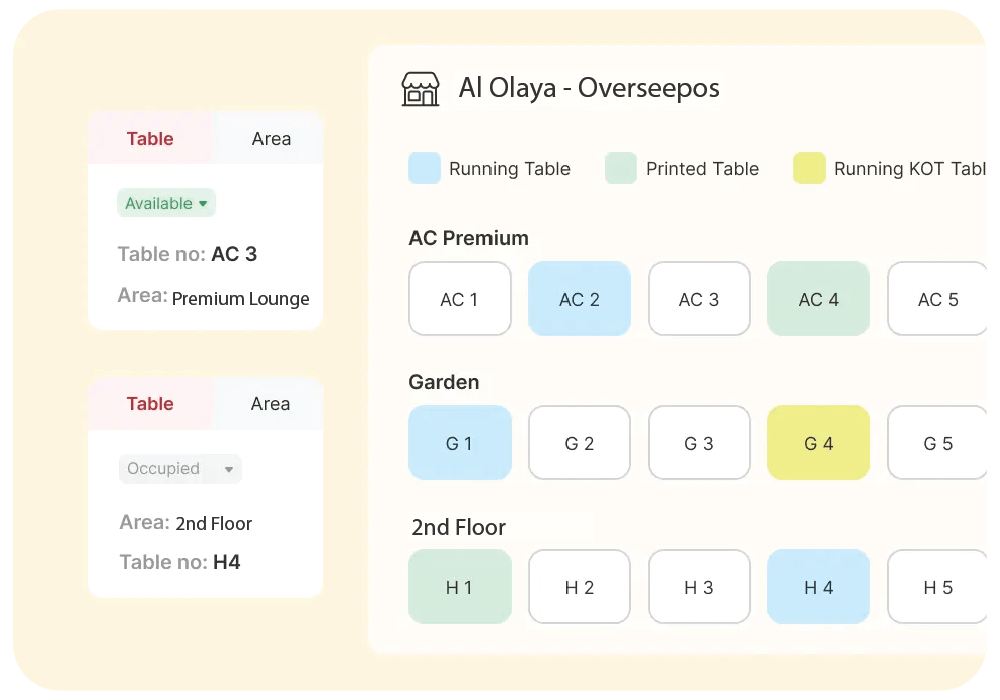The height and width of the screenshot is (700, 1000).
Task: Open running table G 1 in Garden
Action: [x=459, y=443]
